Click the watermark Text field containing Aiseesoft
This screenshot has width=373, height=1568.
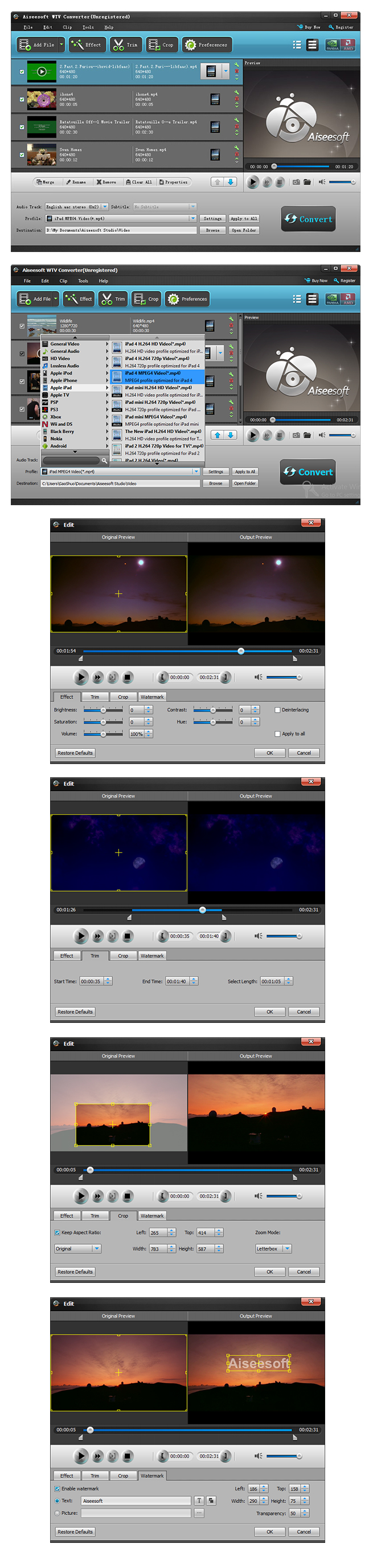pos(136,1501)
